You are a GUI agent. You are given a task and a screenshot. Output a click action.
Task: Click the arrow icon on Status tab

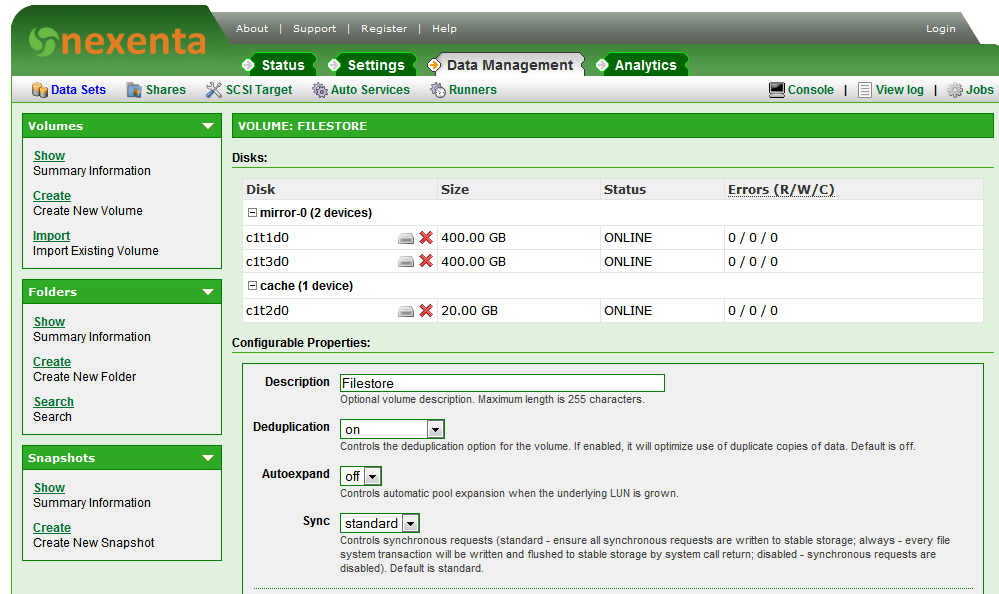[248, 65]
